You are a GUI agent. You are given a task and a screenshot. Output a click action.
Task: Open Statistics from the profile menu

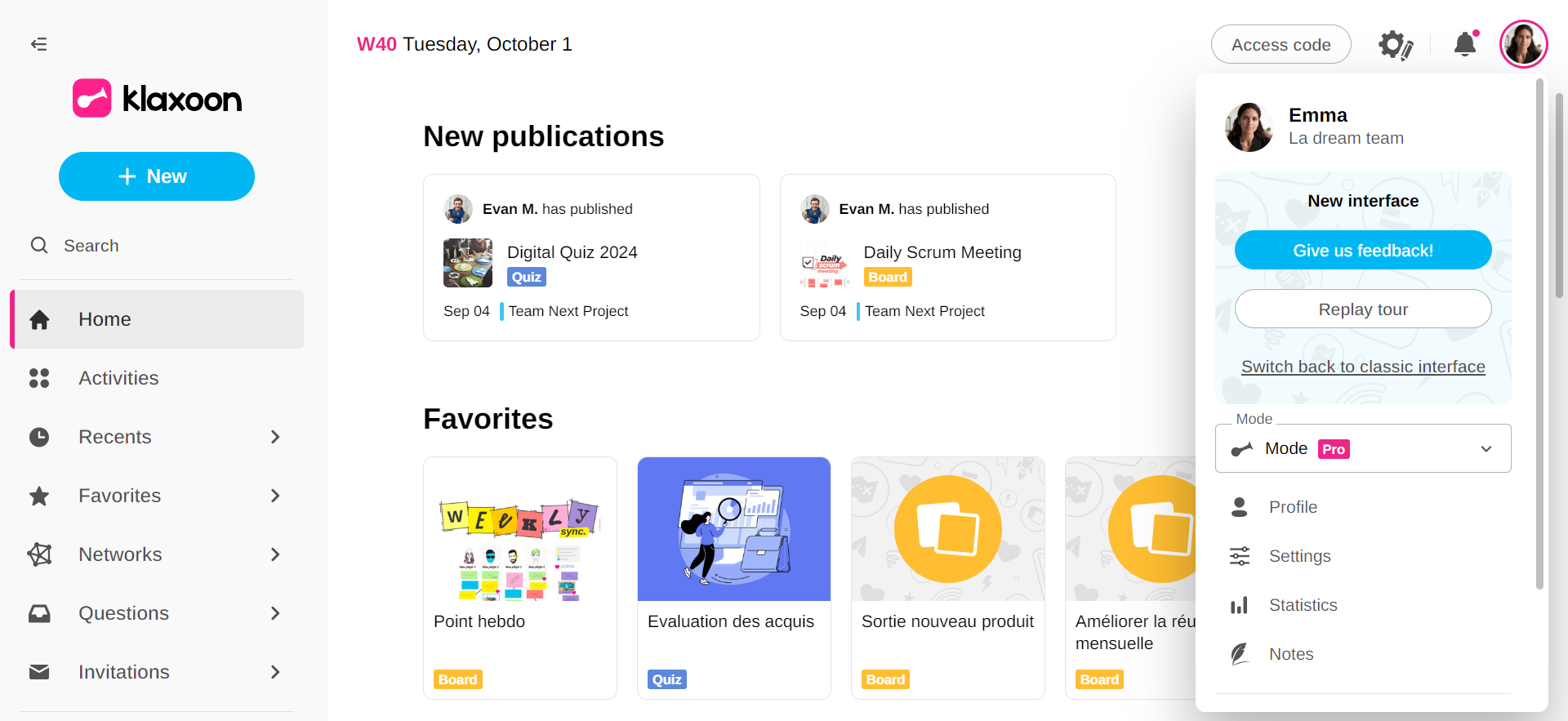pyautogui.click(x=1303, y=605)
